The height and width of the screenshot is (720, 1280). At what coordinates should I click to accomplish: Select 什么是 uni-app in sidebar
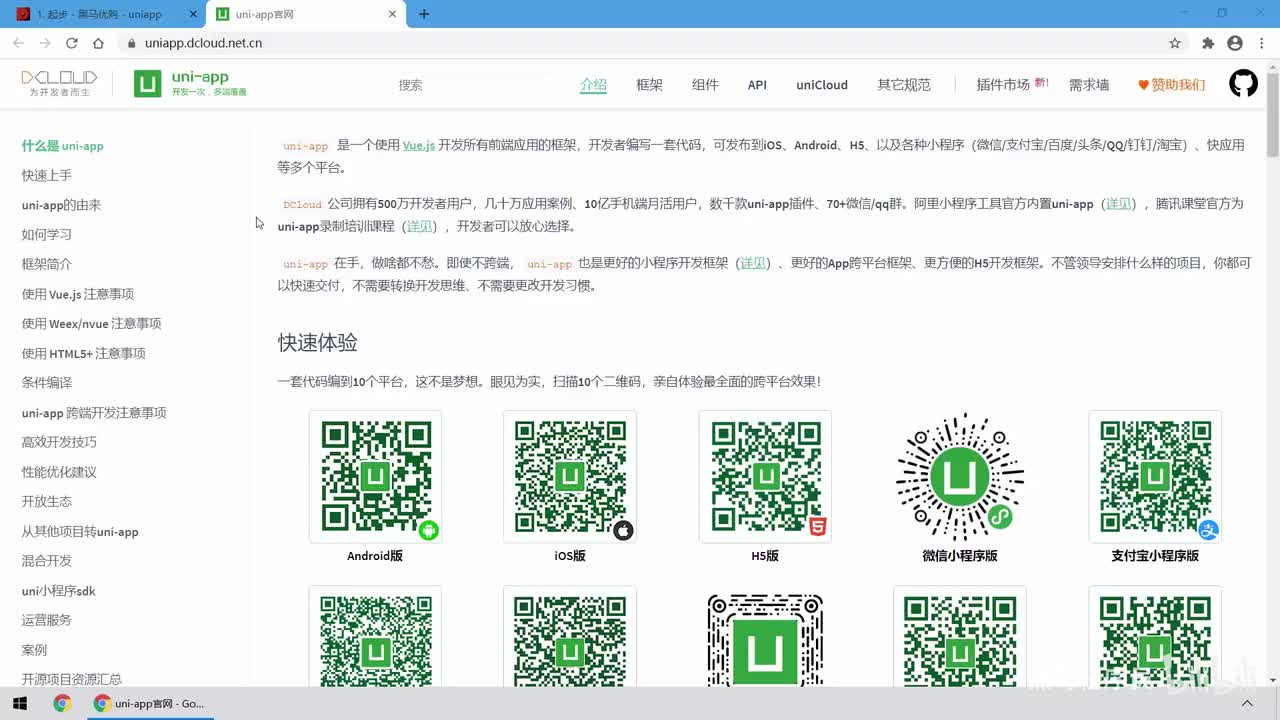pyautogui.click(x=63, y=146)
